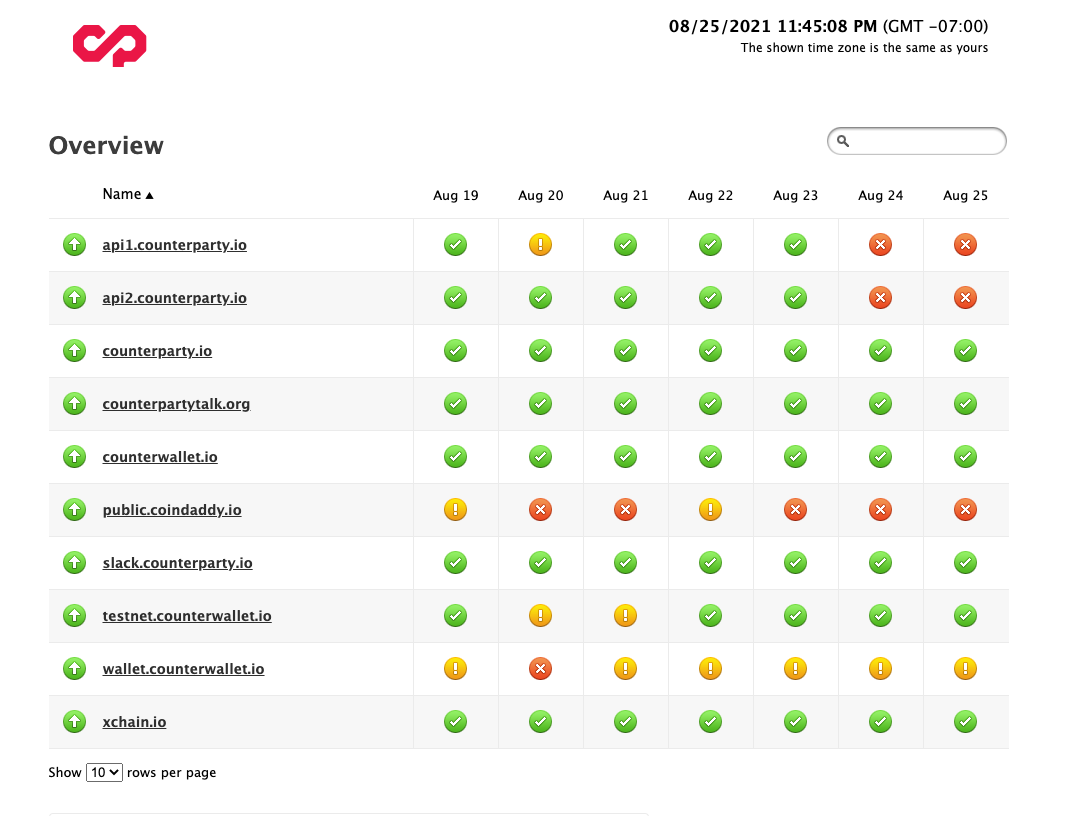The height and width of the screenshot is (816, 1071).
Task: Click api1.counterparty.io Aug 25 red error icon
Action: point(965,244)
